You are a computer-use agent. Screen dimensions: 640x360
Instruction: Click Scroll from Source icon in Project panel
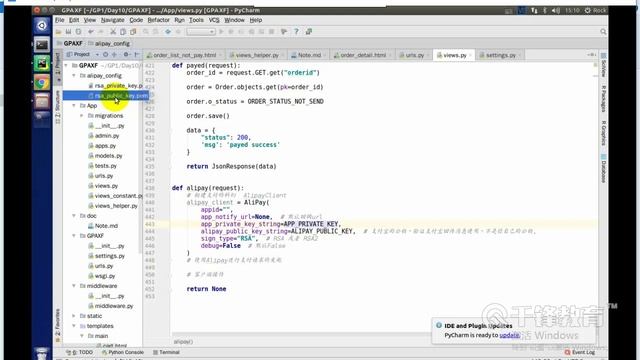tap(105, 54)
